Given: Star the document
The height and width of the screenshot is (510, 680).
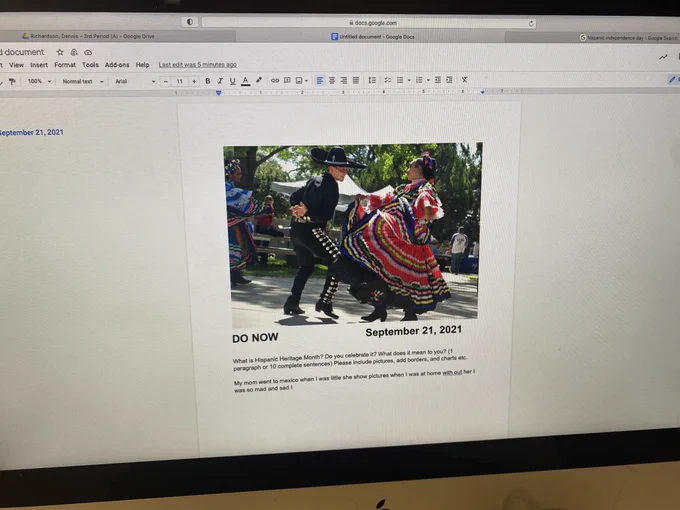Looking at the screenshot, I should pyautogui.click(x=60, y=52).
